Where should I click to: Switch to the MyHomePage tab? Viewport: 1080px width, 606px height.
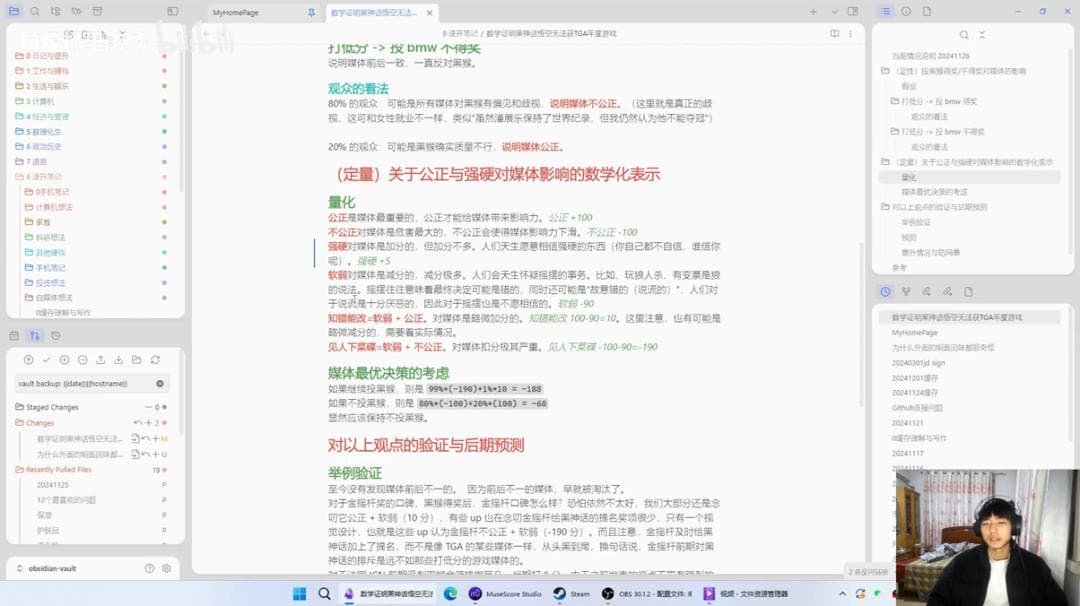[236, 12]
